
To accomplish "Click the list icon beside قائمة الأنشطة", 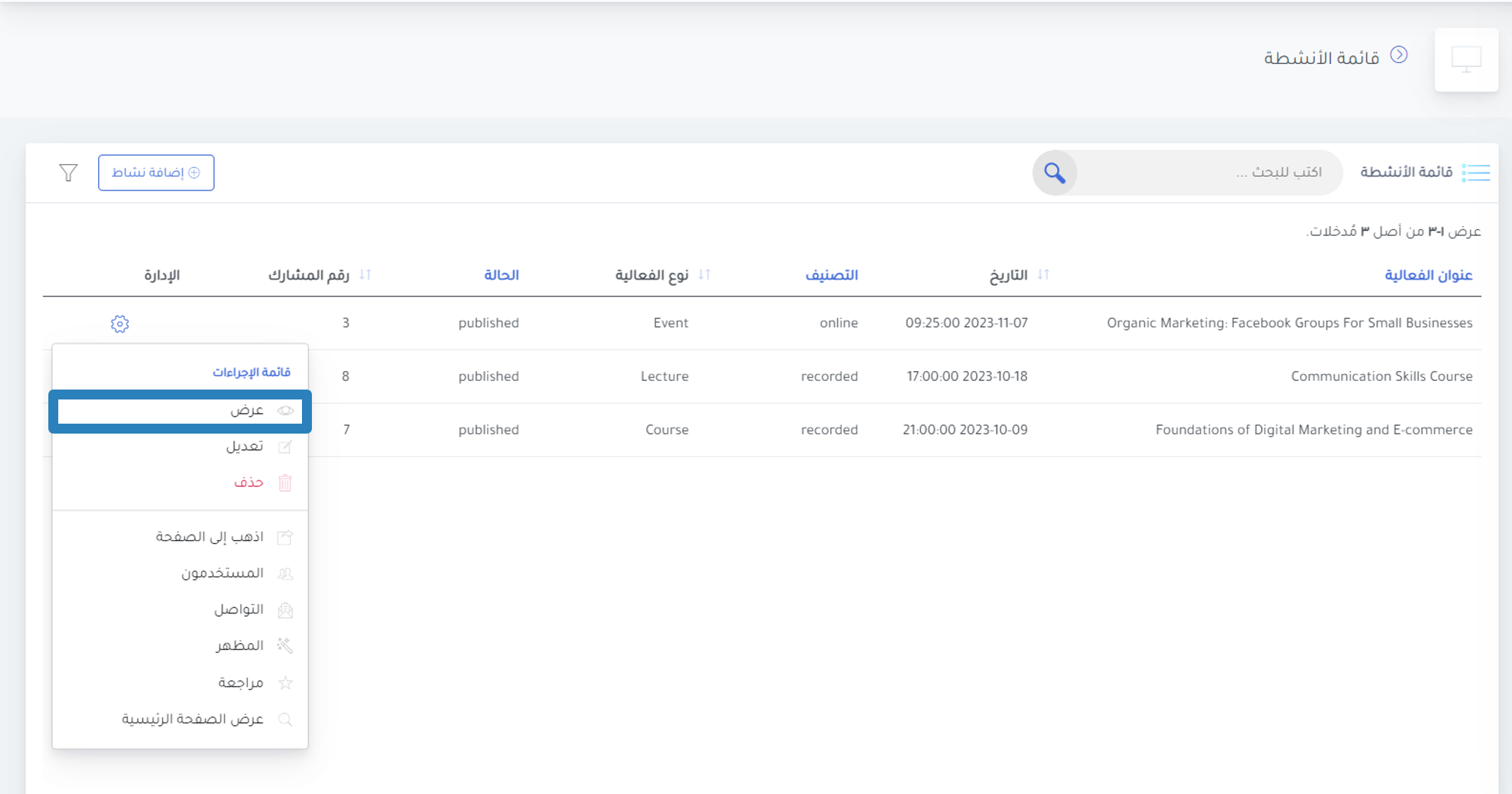I will pyautogui.click(x=1476, y=173).
